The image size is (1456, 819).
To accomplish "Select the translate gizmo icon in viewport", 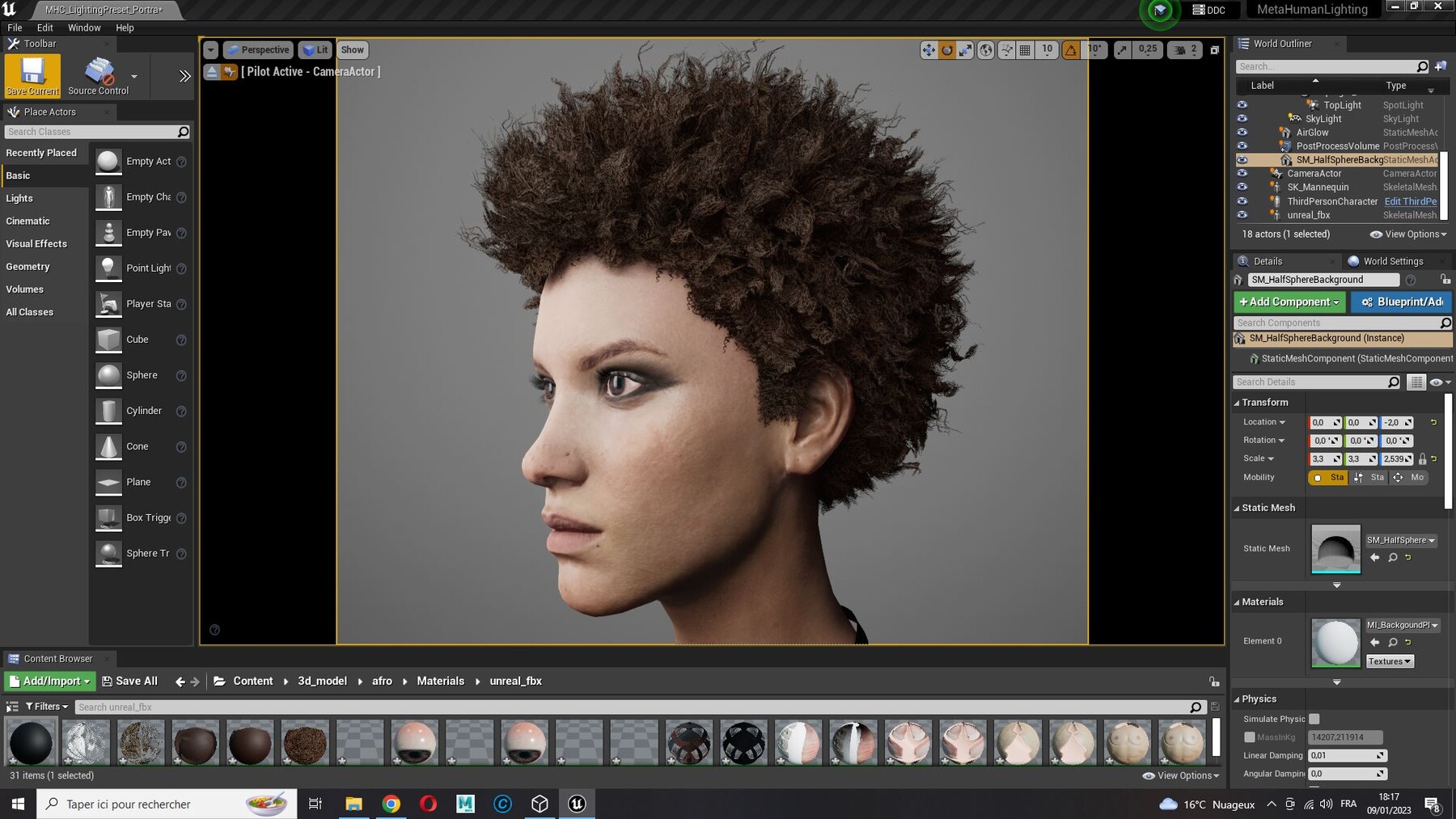I will click(x=929, y=50).
